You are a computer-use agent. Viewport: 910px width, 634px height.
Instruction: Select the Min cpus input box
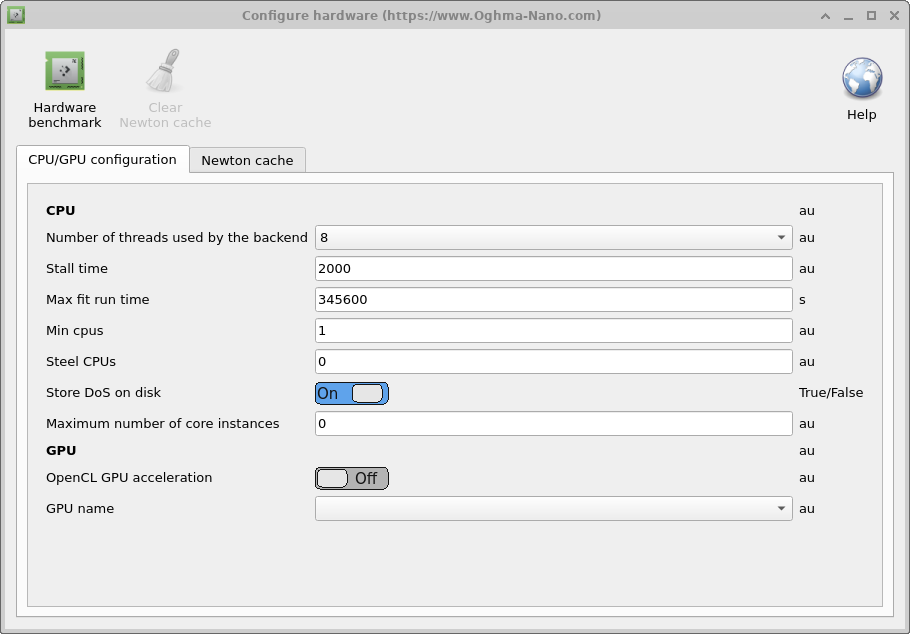pos(552,330)
